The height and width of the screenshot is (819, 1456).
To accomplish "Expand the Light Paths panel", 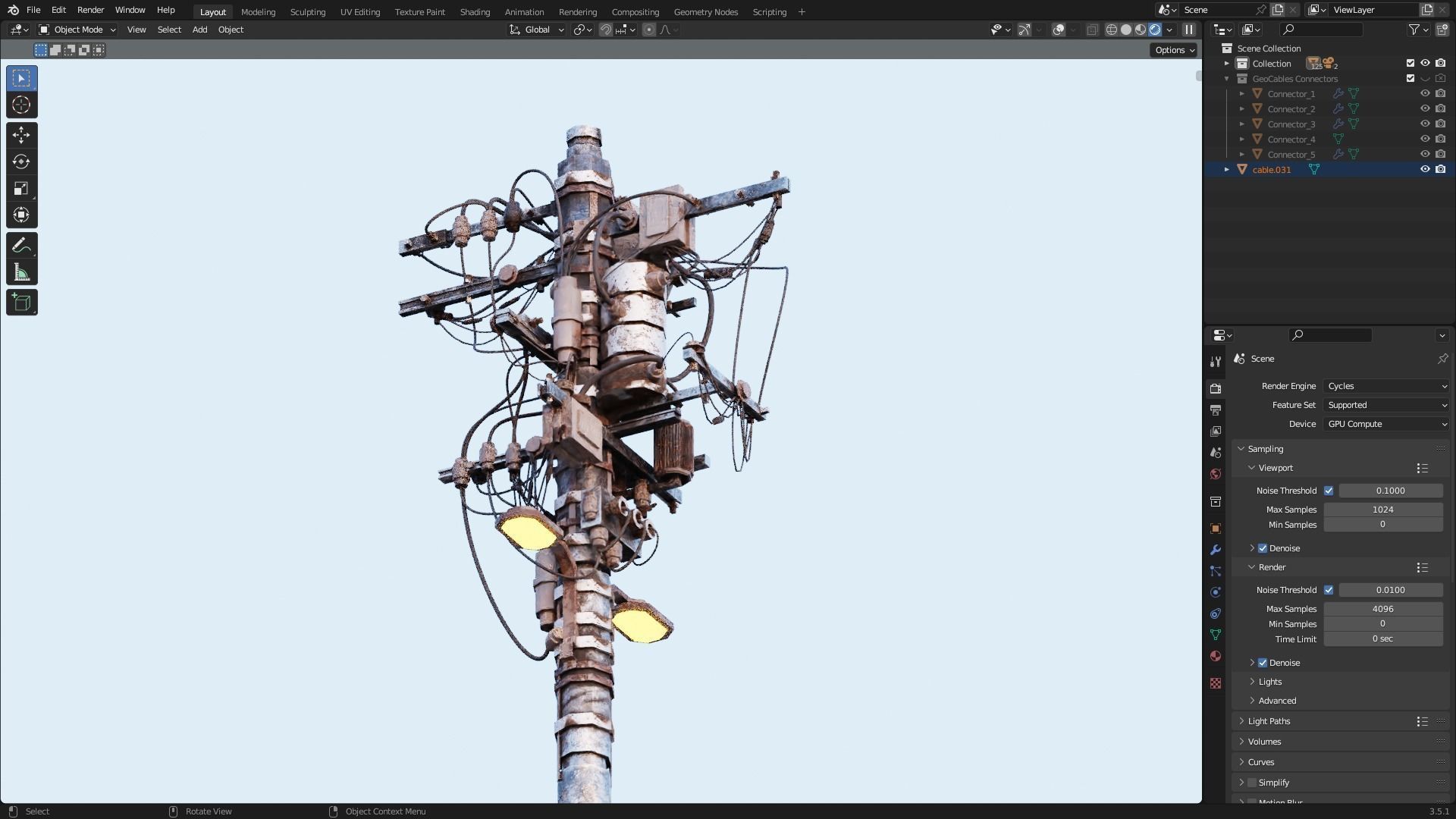I will [1268, 721].
